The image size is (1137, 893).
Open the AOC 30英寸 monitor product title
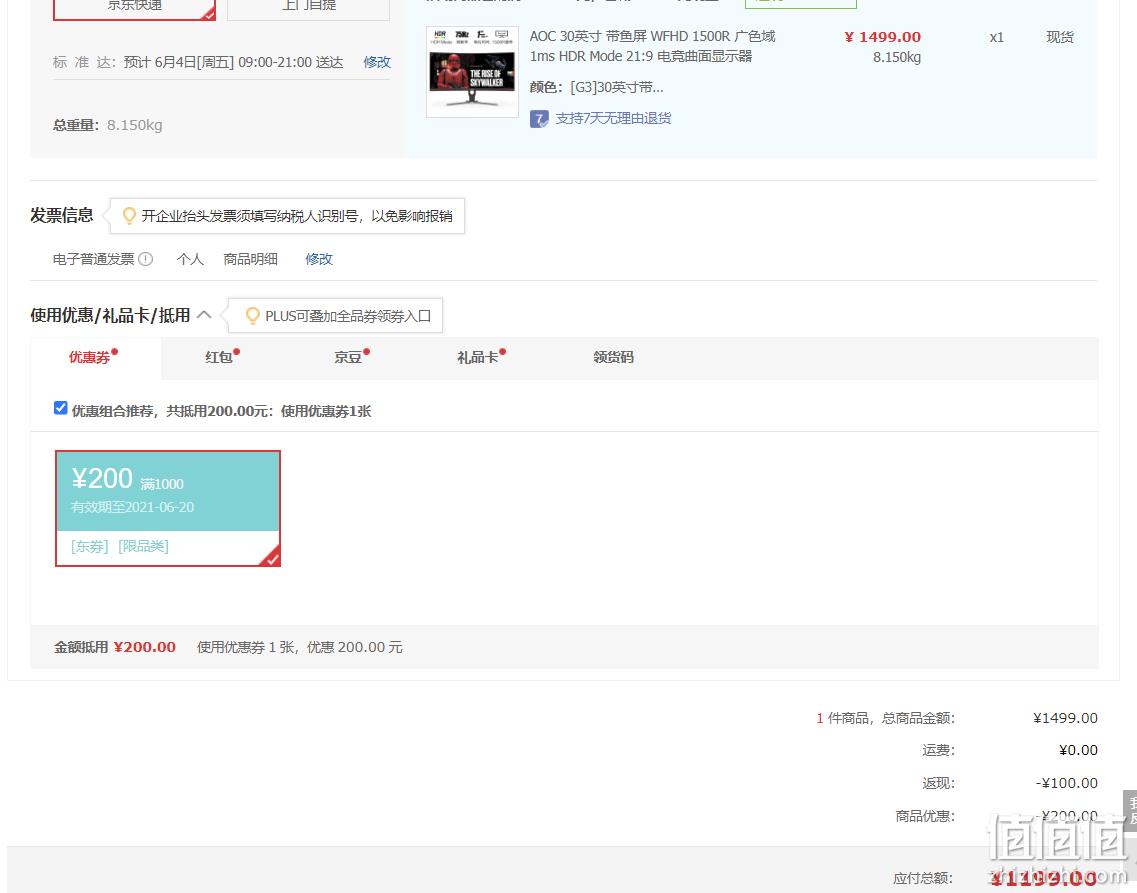tap(652, 46)
